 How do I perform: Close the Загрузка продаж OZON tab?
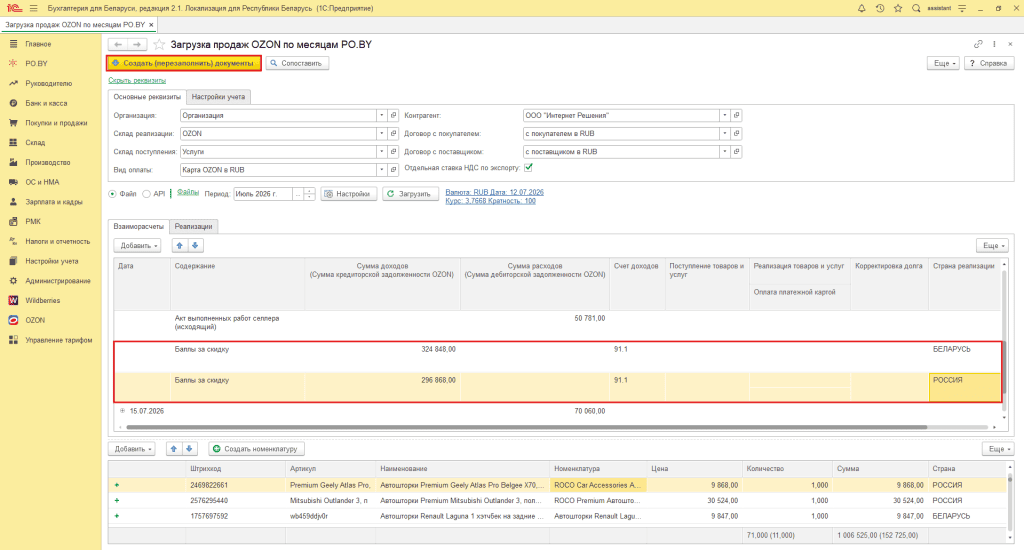click(152, 25)
